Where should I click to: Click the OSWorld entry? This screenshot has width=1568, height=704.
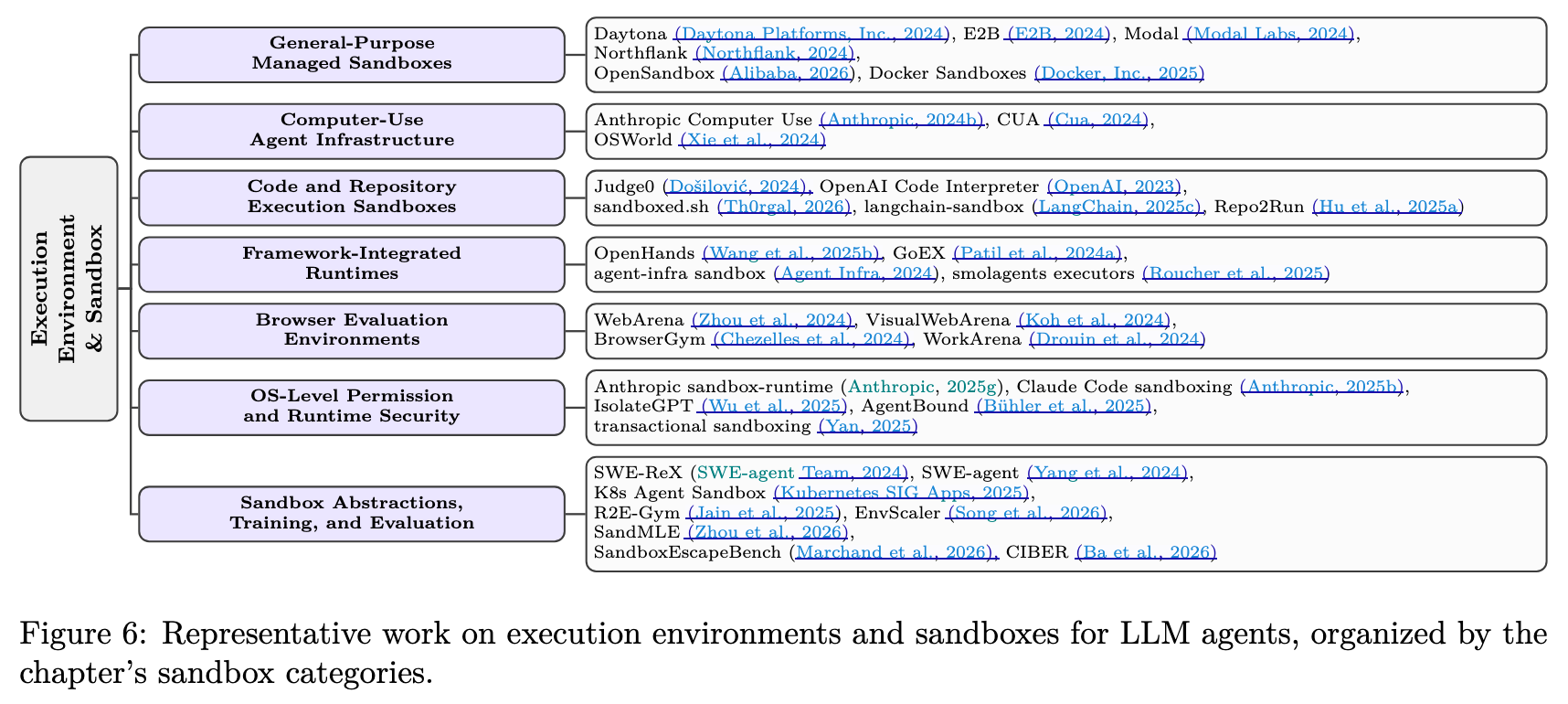[x=634, y=140]
